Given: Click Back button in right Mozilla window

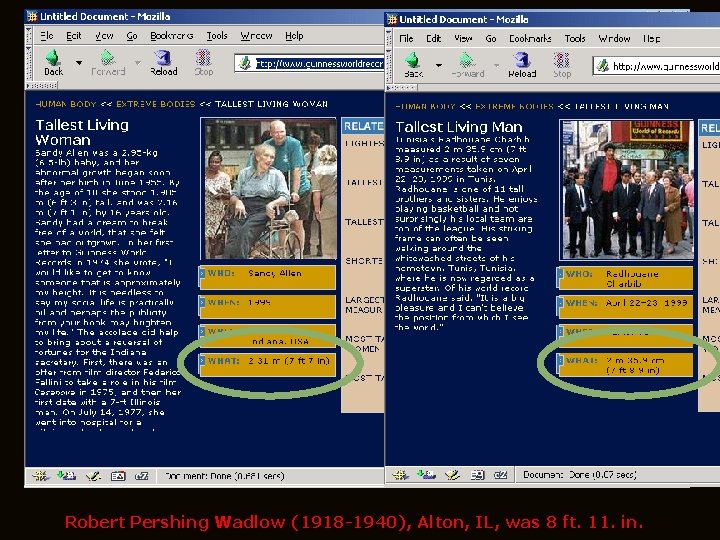Looking at the screenshot, I should pyautogui.click(x=413, y=65).
